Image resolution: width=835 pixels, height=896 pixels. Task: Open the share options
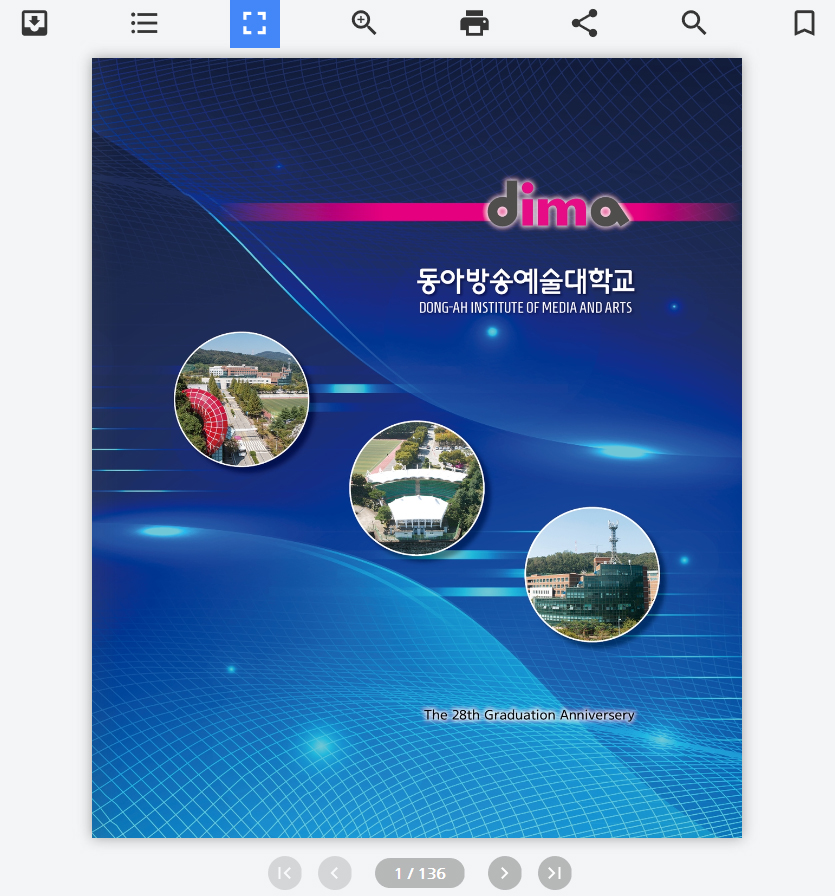(584, 23)
